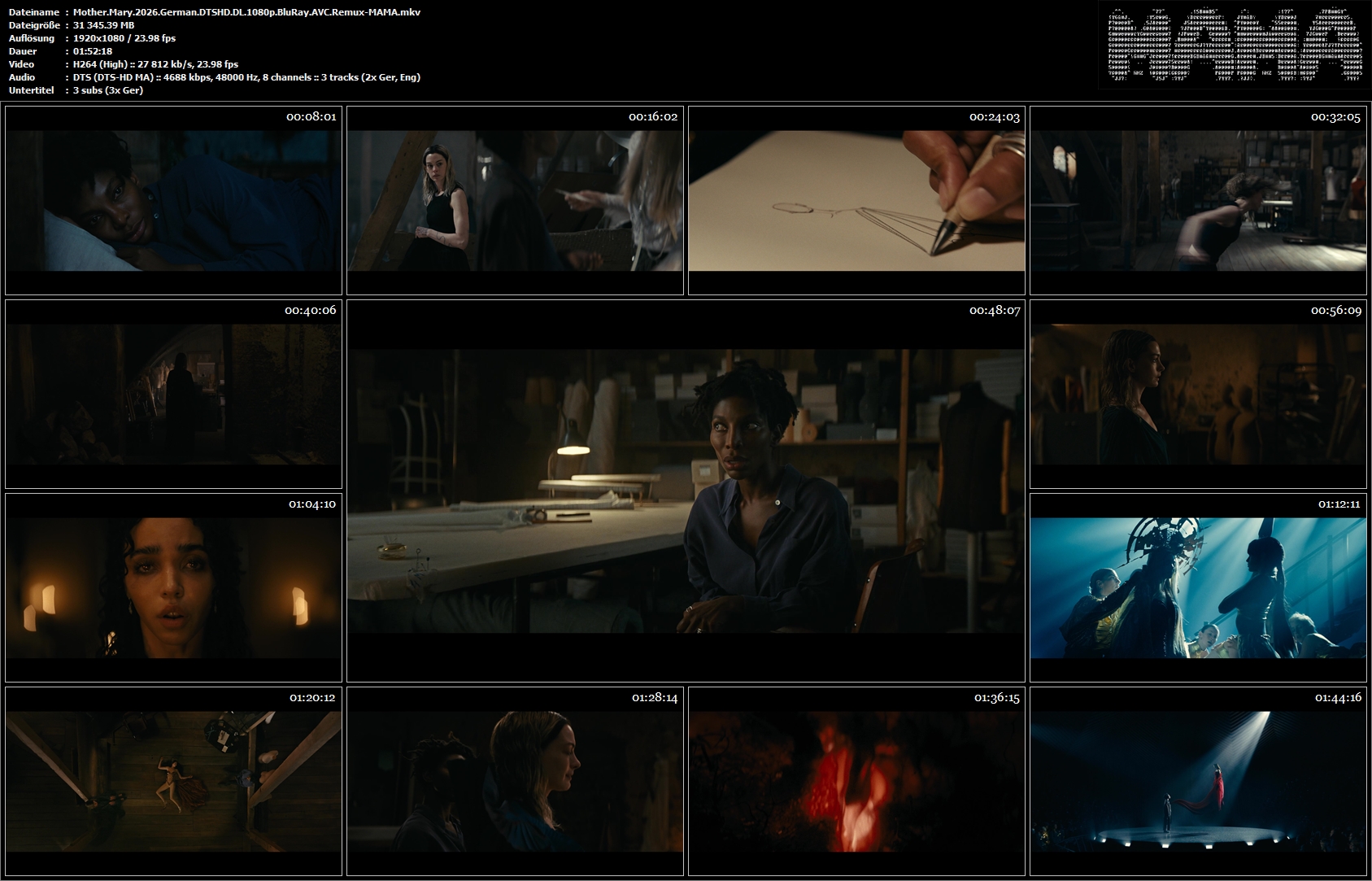
Task: Click the large center thumbnail at 00:48:07
Action: pos(686,491)
